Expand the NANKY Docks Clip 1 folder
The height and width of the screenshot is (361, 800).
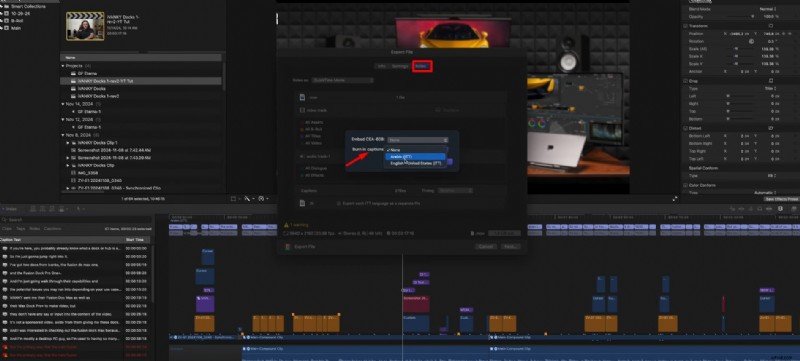[x=68, y=143]
